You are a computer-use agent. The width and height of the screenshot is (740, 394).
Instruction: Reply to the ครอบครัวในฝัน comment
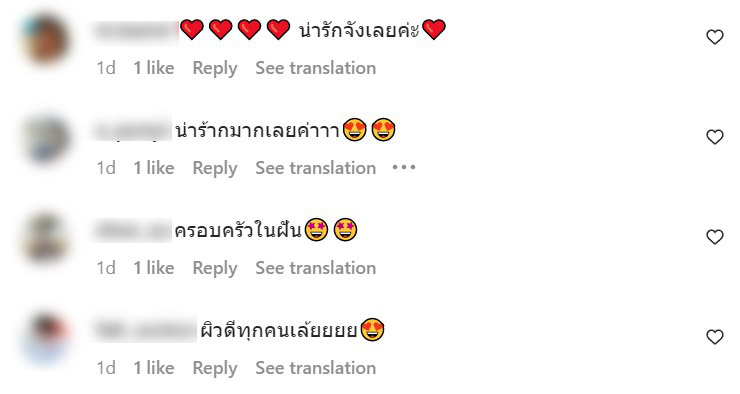(x=215, y=268)
